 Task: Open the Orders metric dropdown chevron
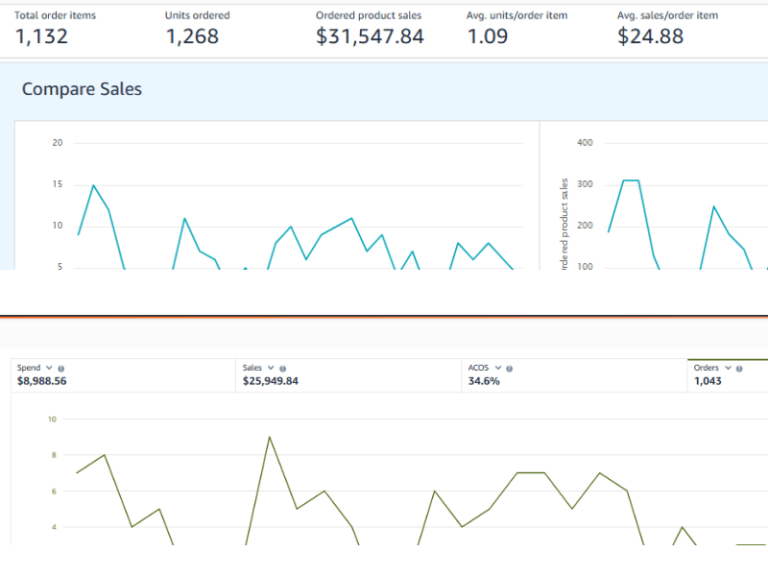coord(729,369)
